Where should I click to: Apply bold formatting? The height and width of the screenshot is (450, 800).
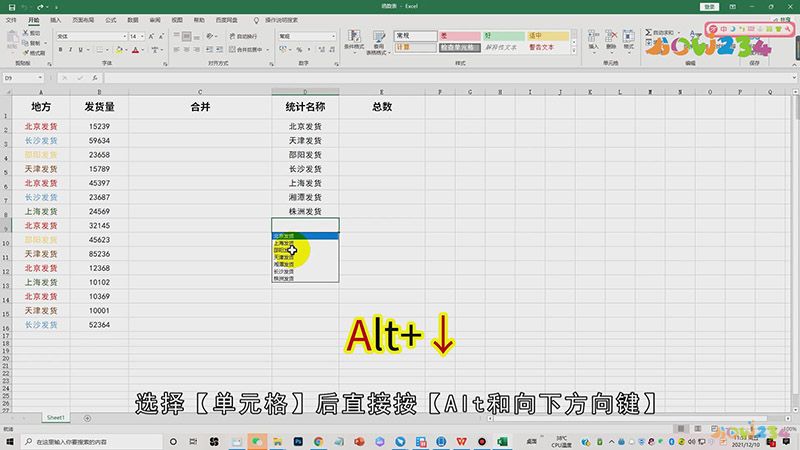(60, 50)
